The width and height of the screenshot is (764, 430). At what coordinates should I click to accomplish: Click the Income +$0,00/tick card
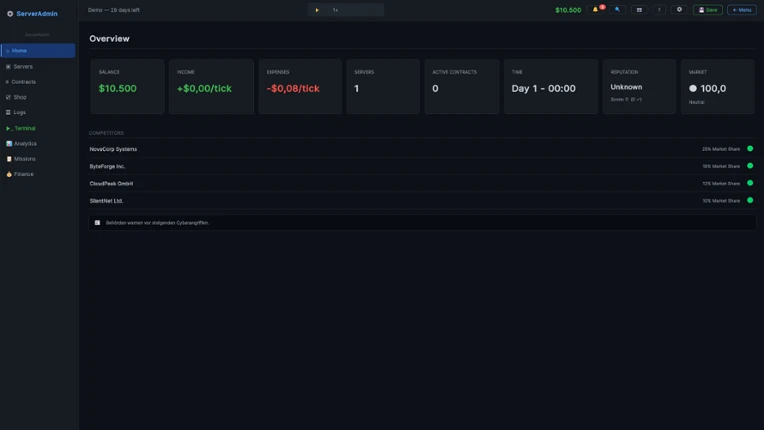pos(211,87)
